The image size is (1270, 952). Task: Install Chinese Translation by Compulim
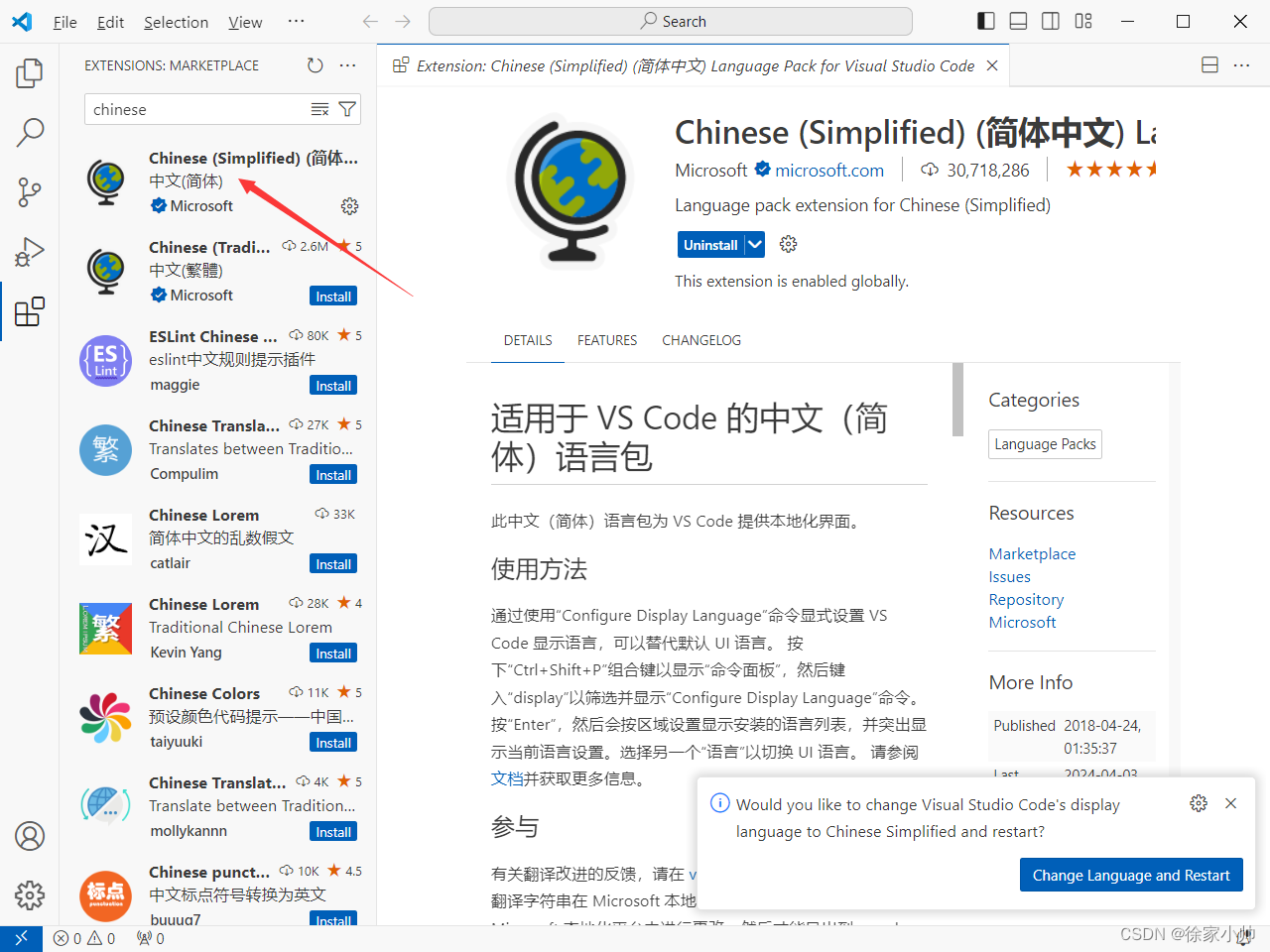pyautogui.click(x=333, y=475)
